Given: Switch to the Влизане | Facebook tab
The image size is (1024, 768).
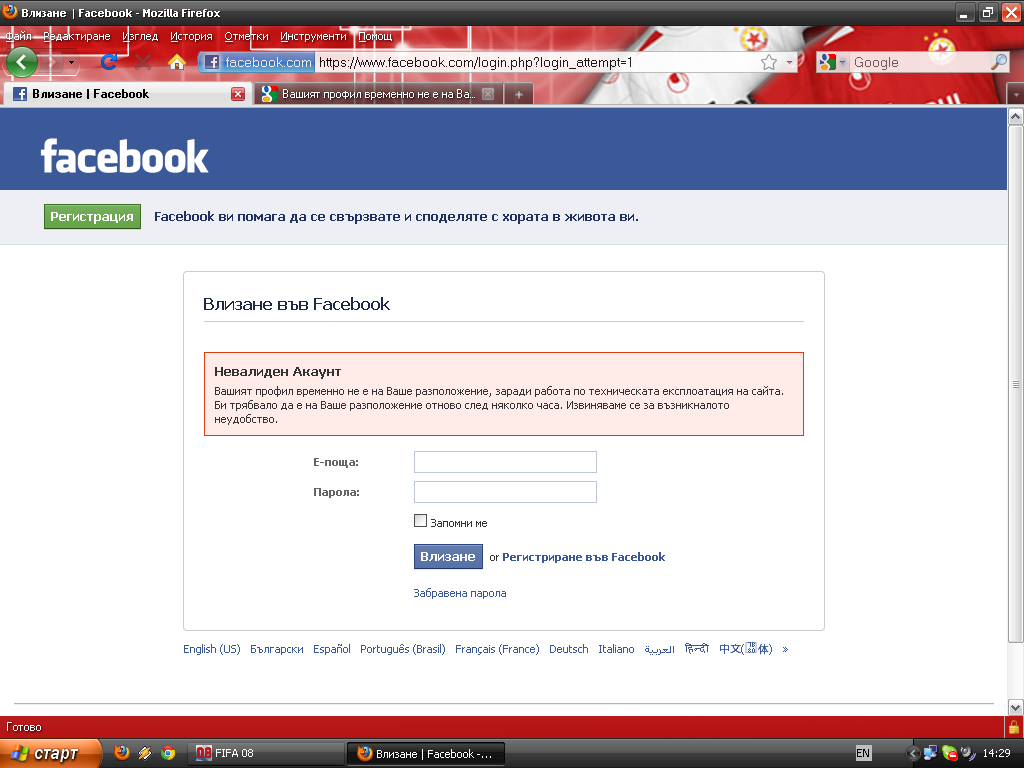Looking at the screenshot, I should pos(127,94).
